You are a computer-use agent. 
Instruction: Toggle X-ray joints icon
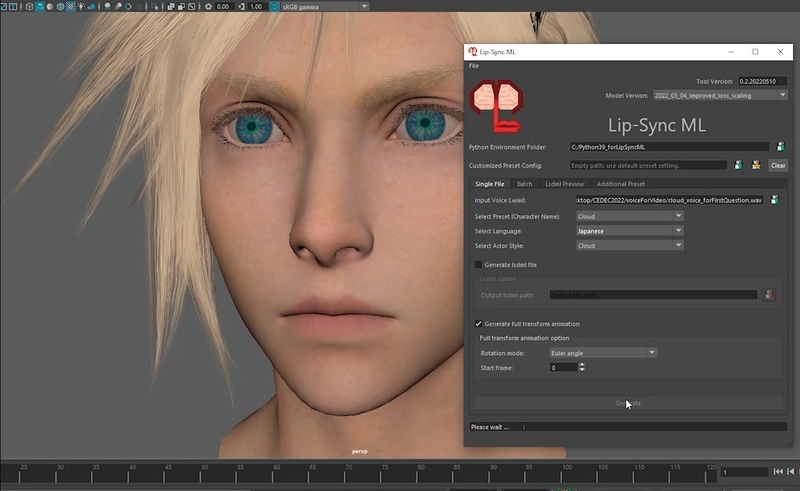[191, 7]
